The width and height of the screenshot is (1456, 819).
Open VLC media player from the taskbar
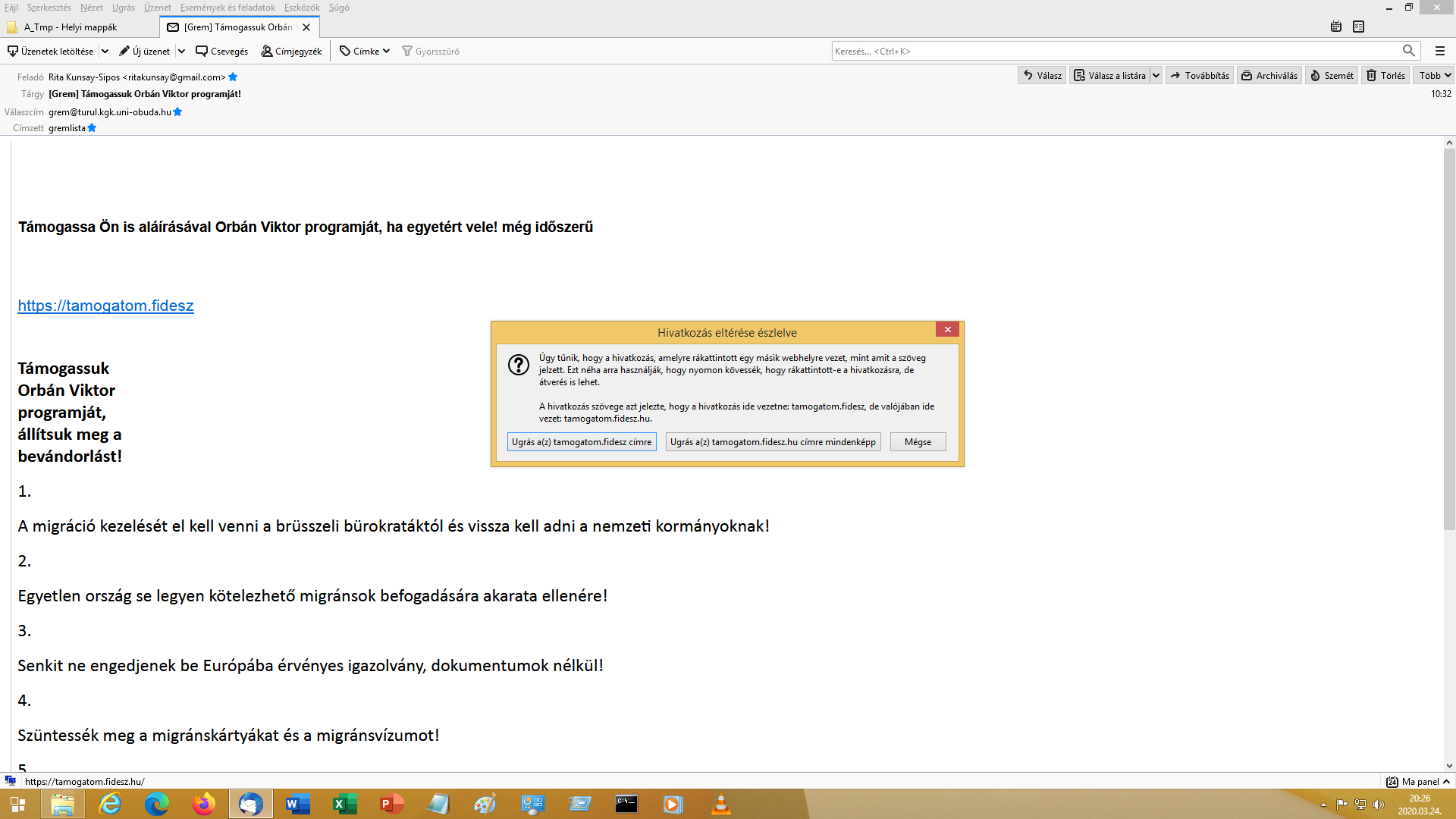pyautogui.click(x=720, y=804)
